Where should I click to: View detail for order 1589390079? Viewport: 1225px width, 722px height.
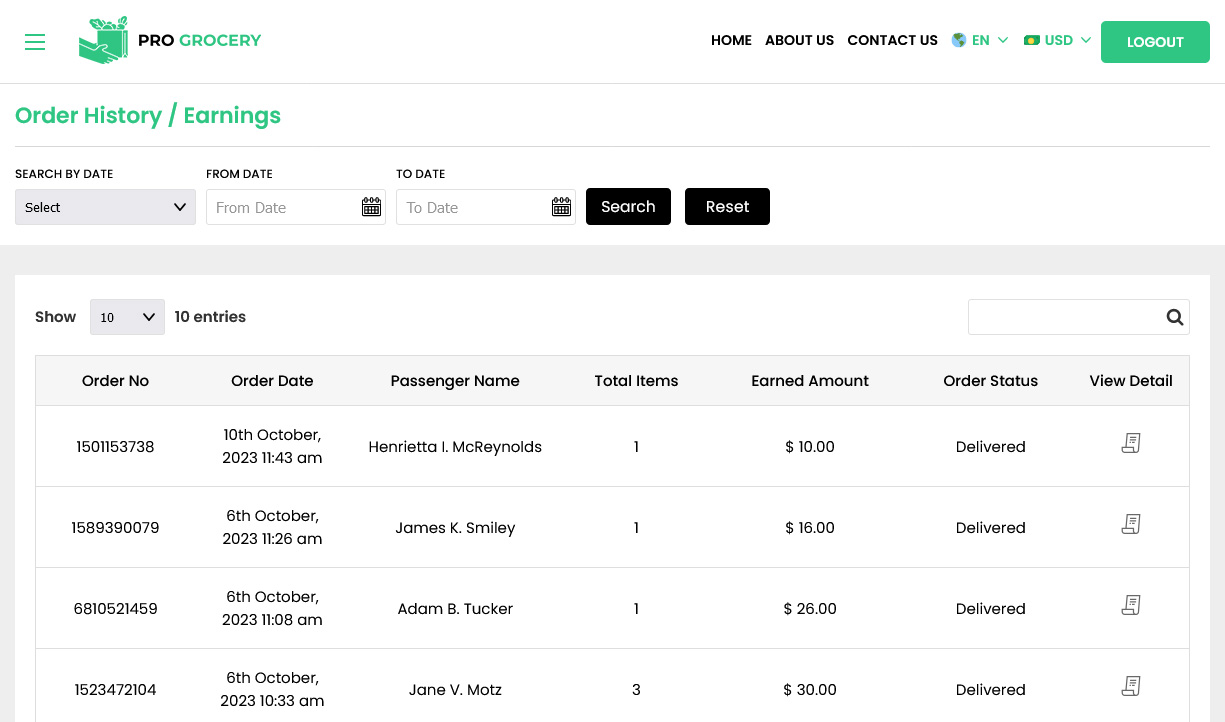click(x=1131, y=524)
